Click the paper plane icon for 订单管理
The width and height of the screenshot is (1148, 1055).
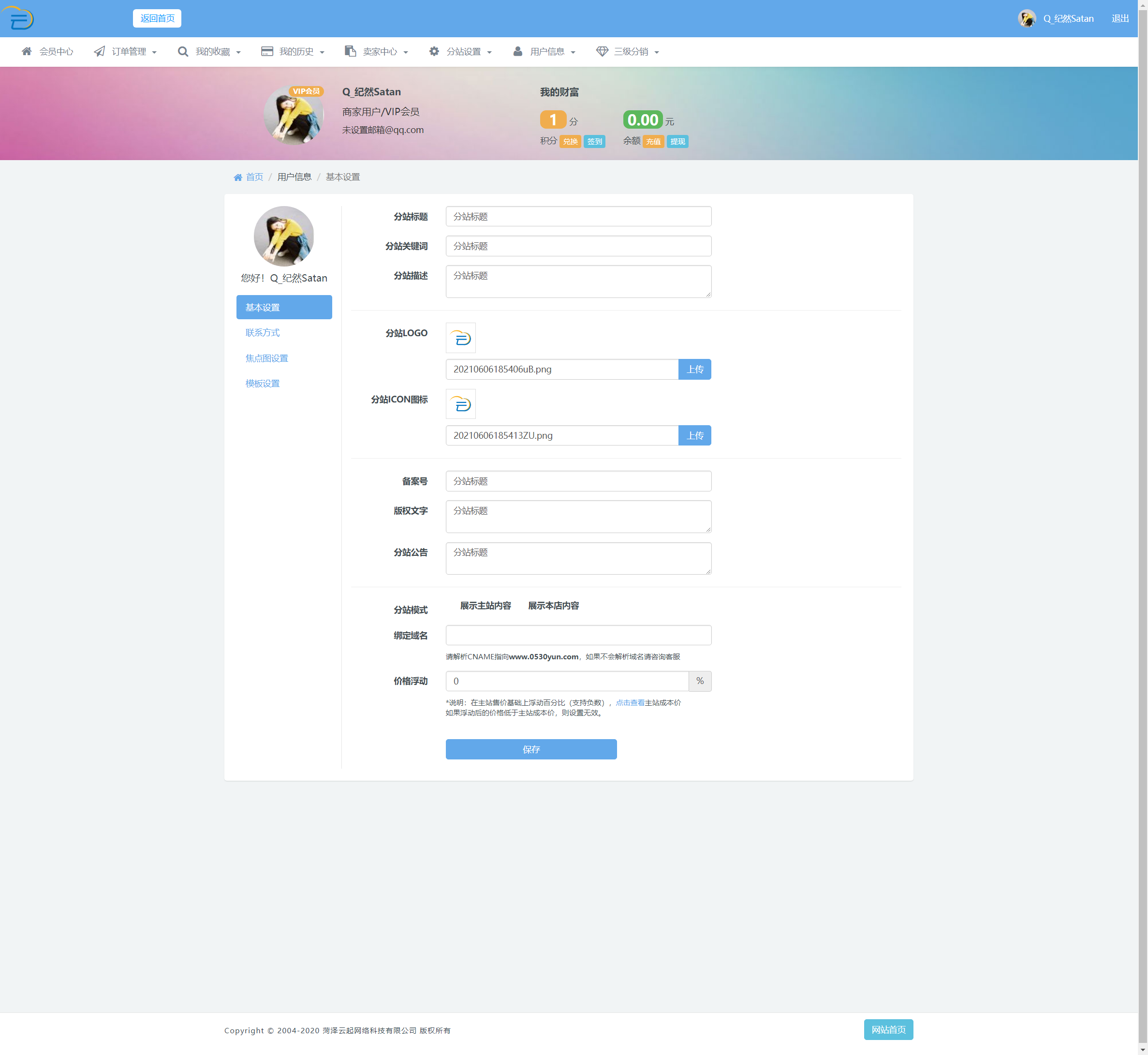click(99, 51)
